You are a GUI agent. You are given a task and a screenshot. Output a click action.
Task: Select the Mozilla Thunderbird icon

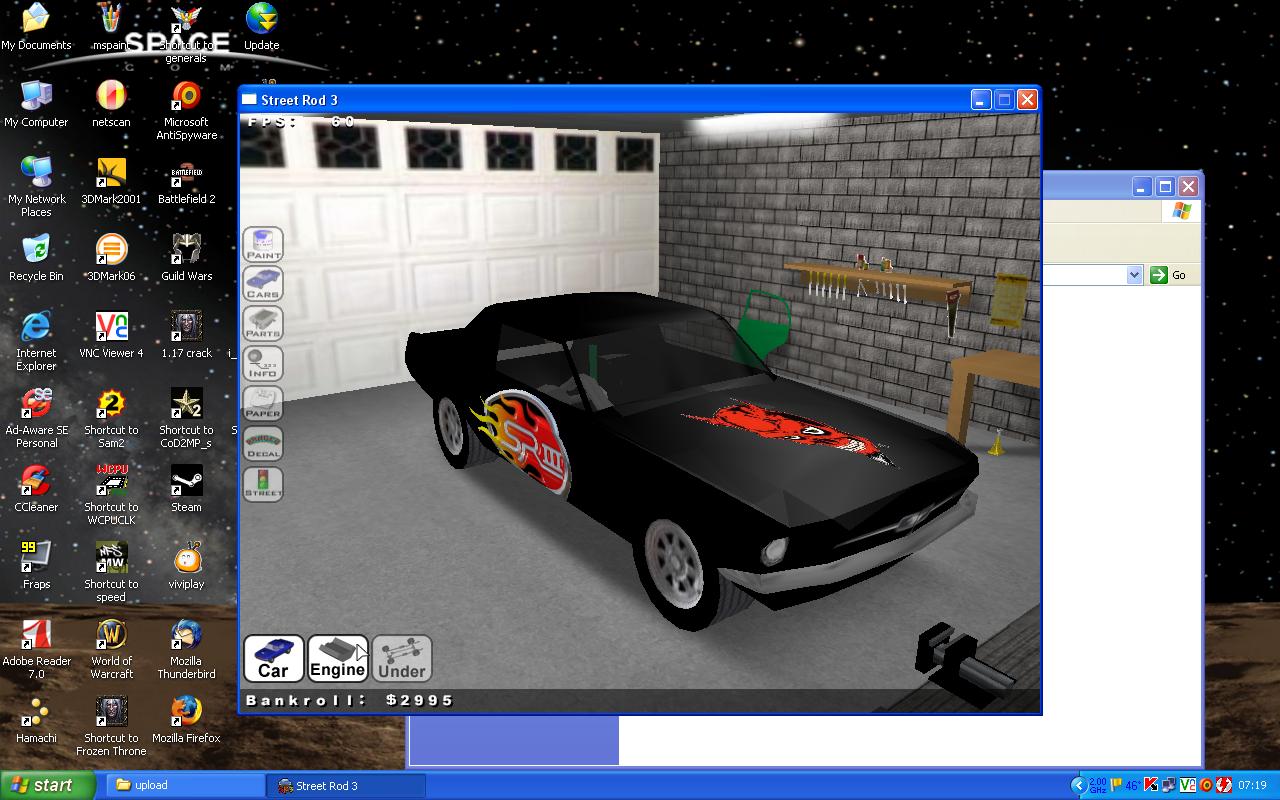[x=186, y=649]
